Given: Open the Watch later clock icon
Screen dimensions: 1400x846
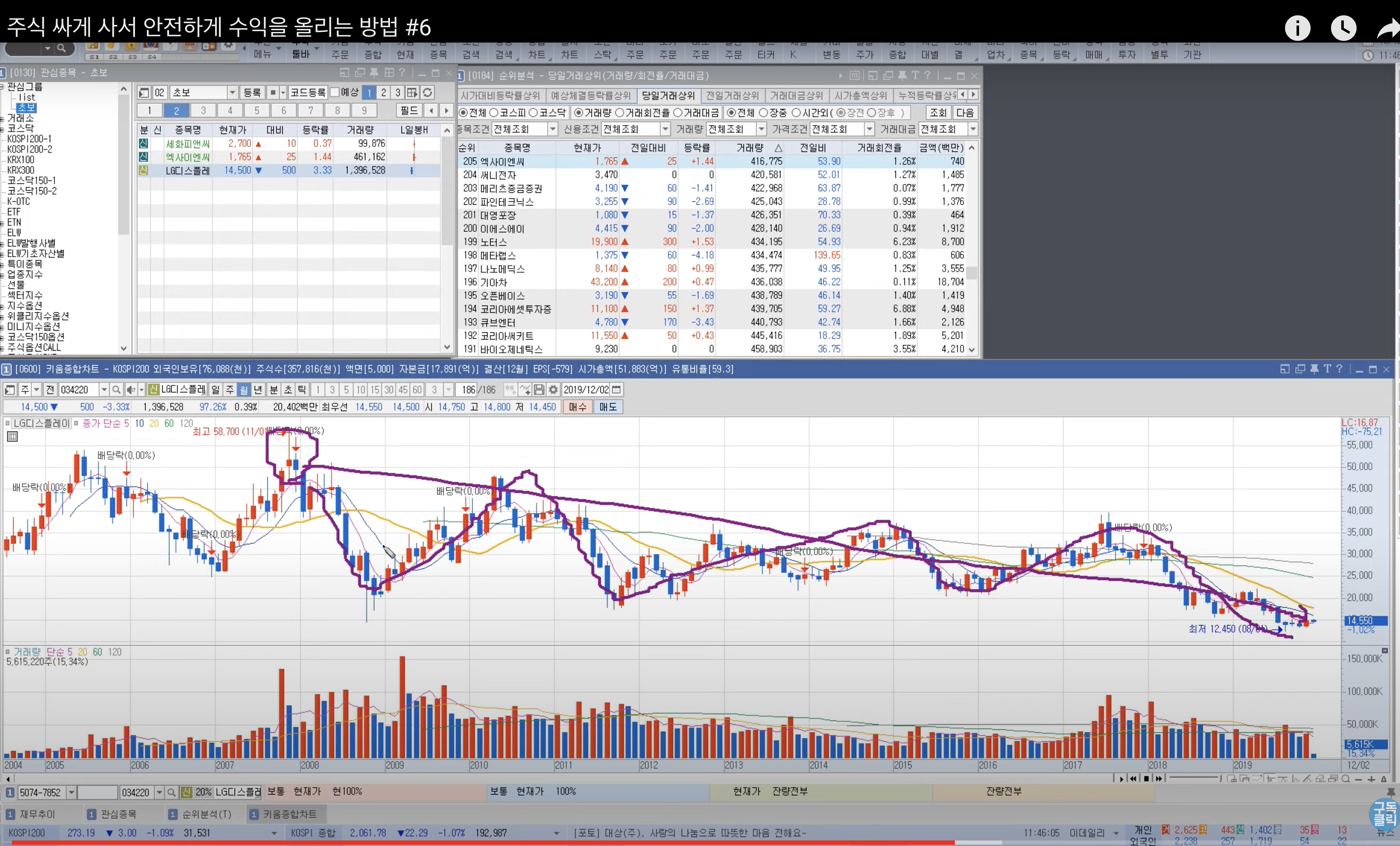Looking at the screenshot, I should click(x=1343, y=29).
